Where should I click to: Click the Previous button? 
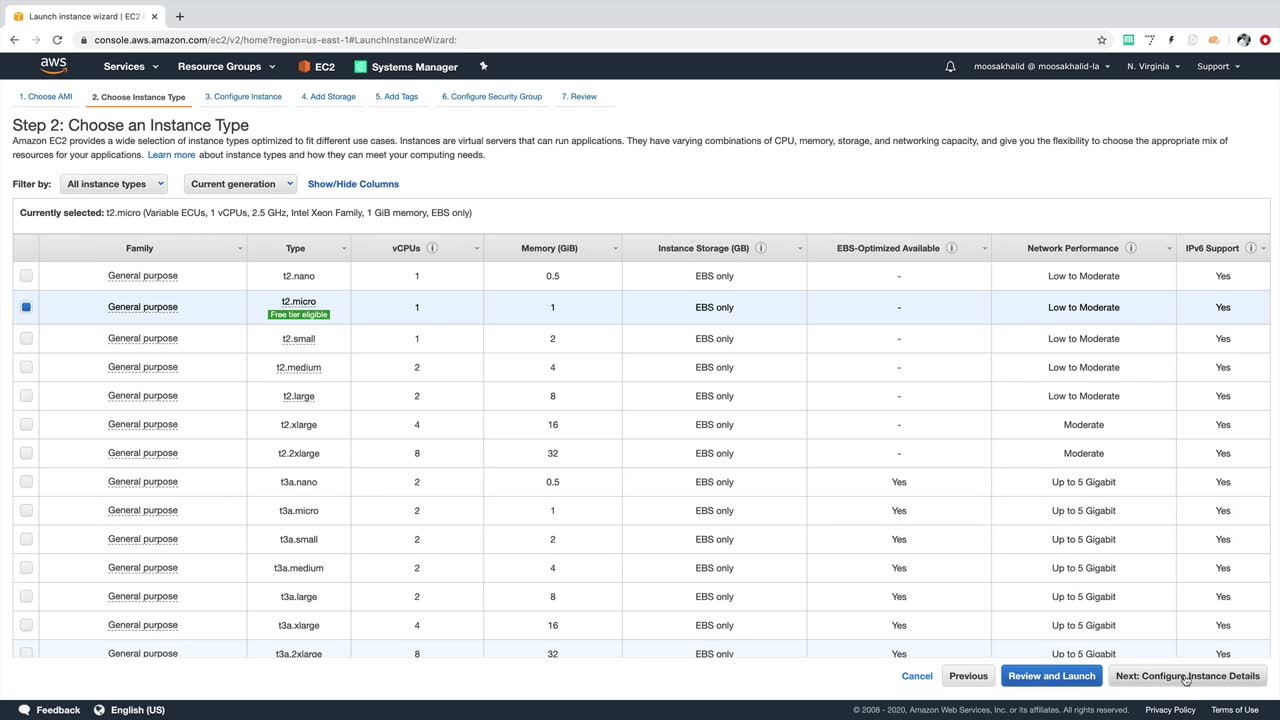968,676
